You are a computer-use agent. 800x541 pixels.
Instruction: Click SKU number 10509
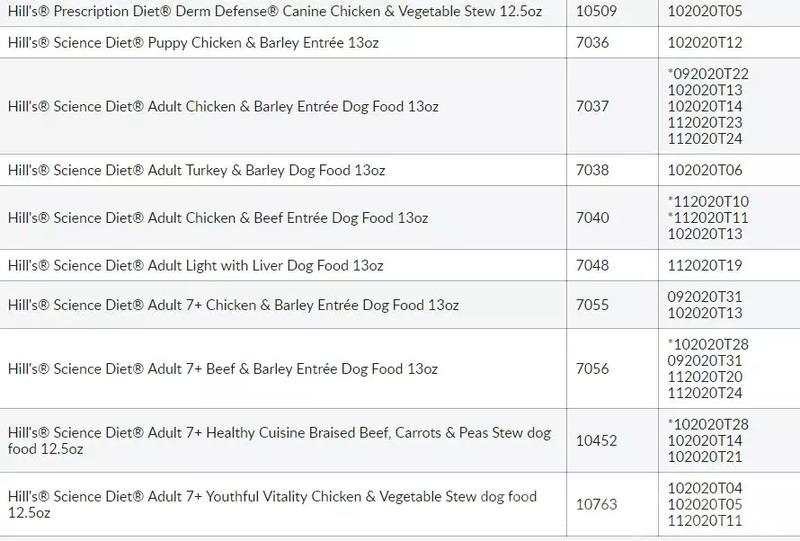click(x=597, y=12)
